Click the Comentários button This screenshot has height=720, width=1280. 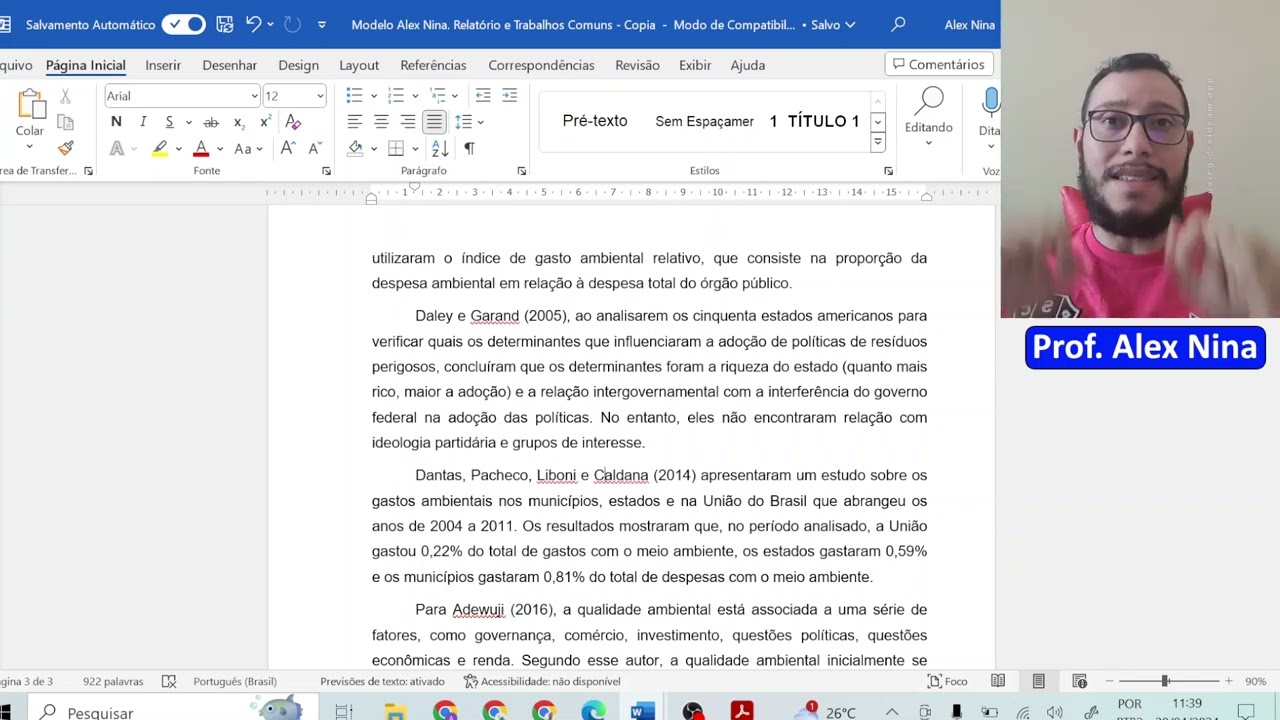(x=939, y=64)
